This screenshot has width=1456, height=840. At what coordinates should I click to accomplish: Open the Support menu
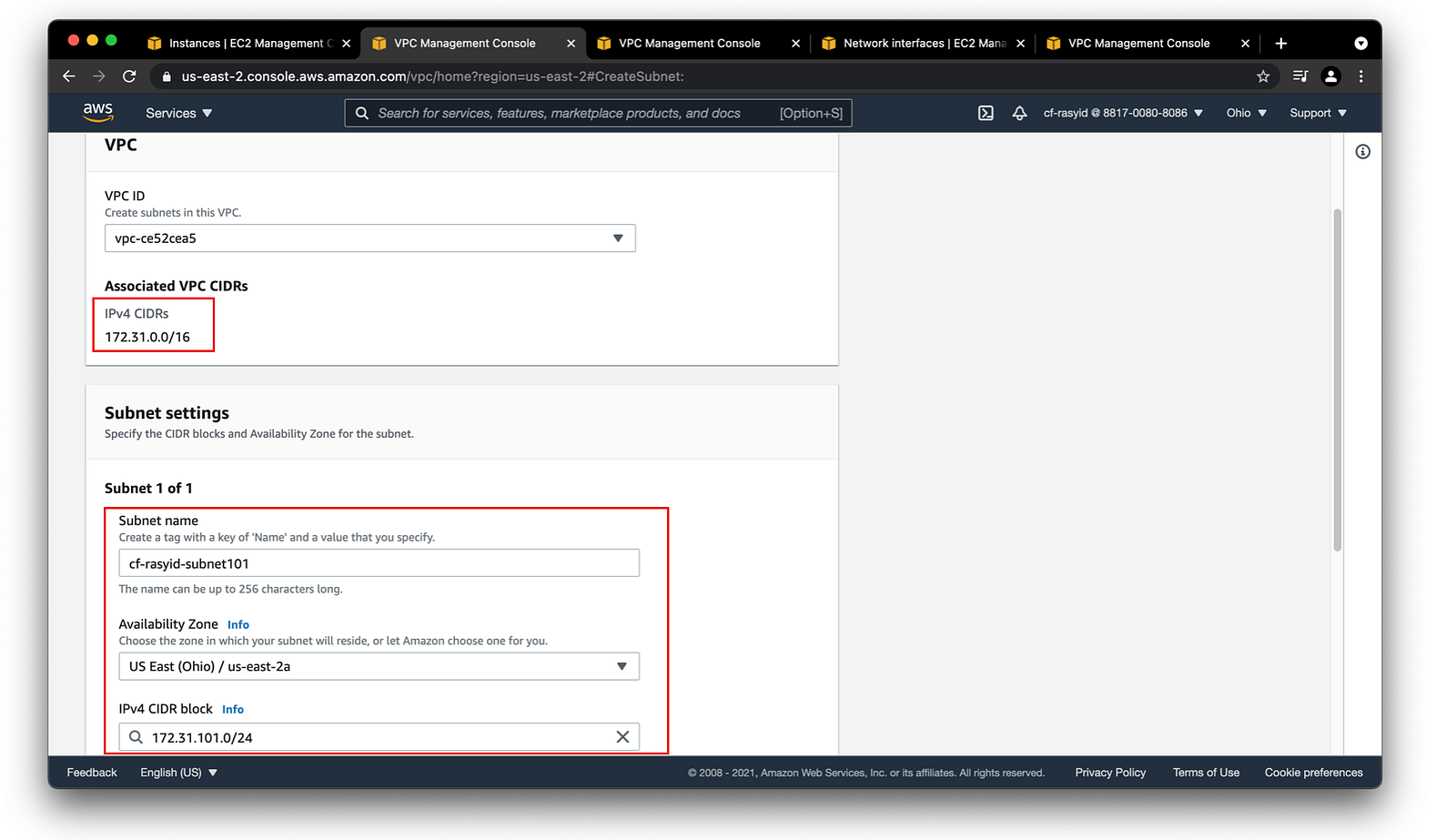click(1318, 113)
